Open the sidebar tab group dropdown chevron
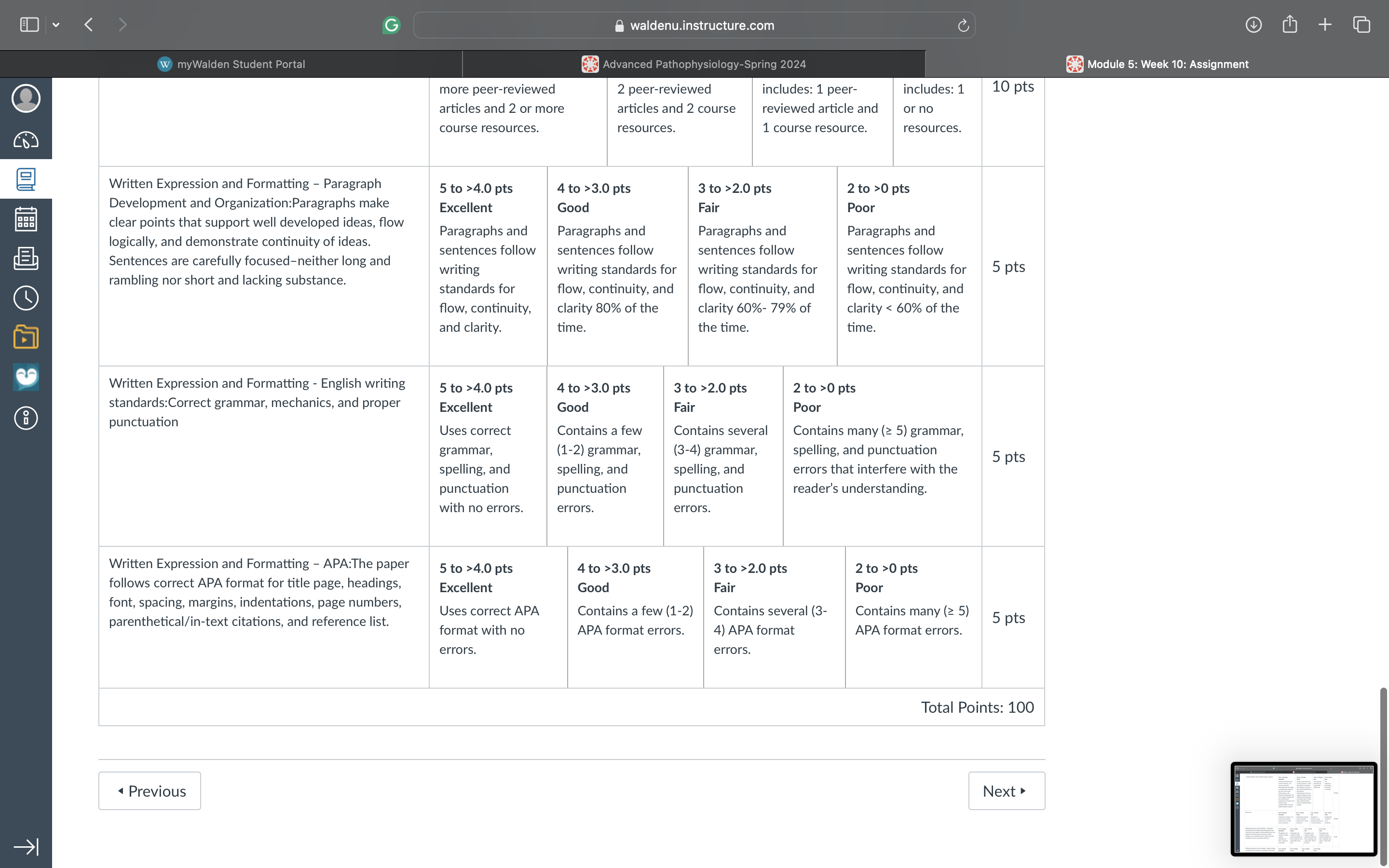Screen dimensions: 1389x868 coord(55,25)
